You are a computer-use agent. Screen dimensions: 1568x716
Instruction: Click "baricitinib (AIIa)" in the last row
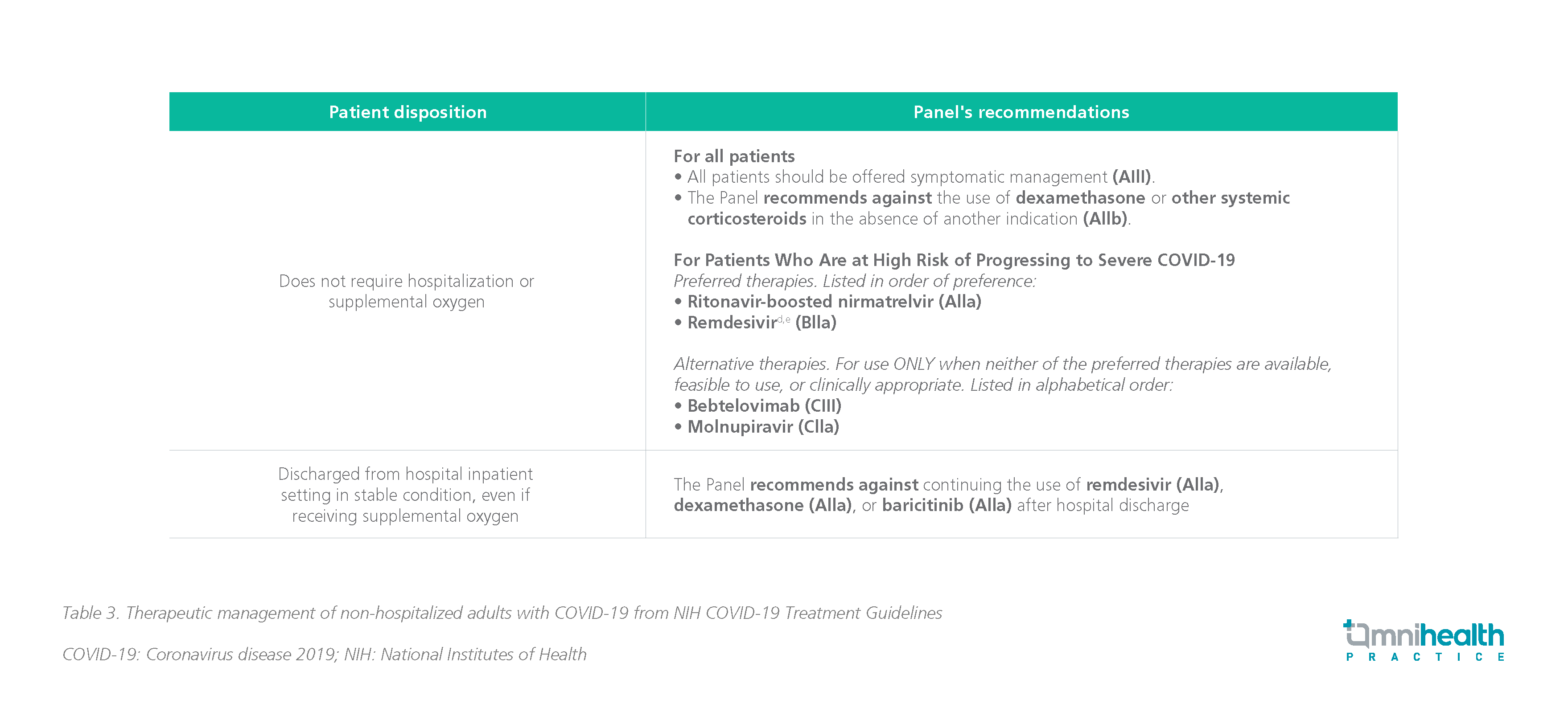946,506
